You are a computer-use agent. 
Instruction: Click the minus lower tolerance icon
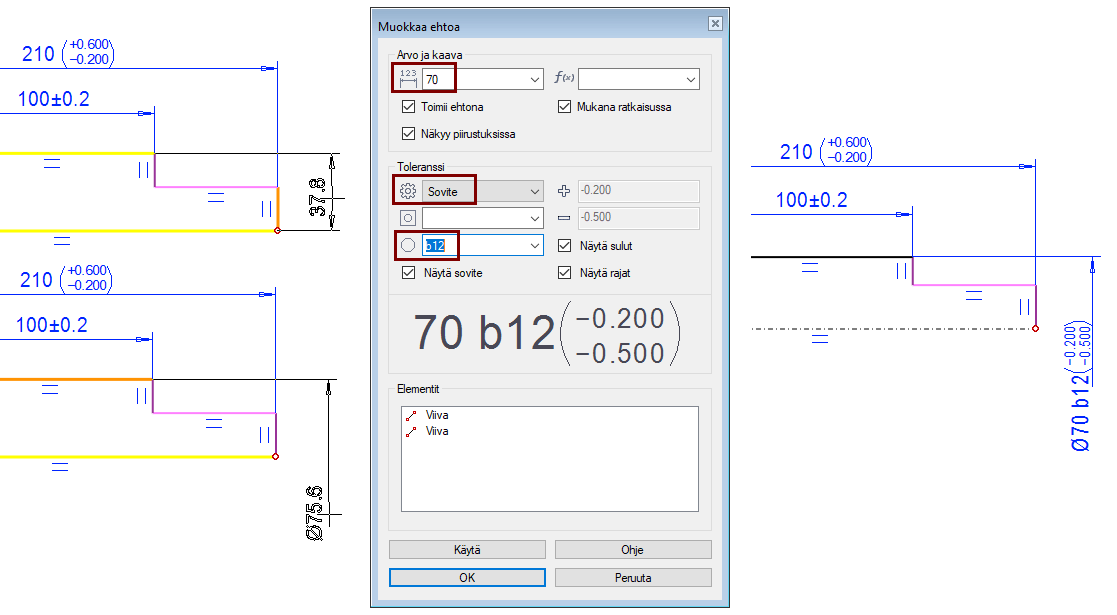[x=564, y=218]
